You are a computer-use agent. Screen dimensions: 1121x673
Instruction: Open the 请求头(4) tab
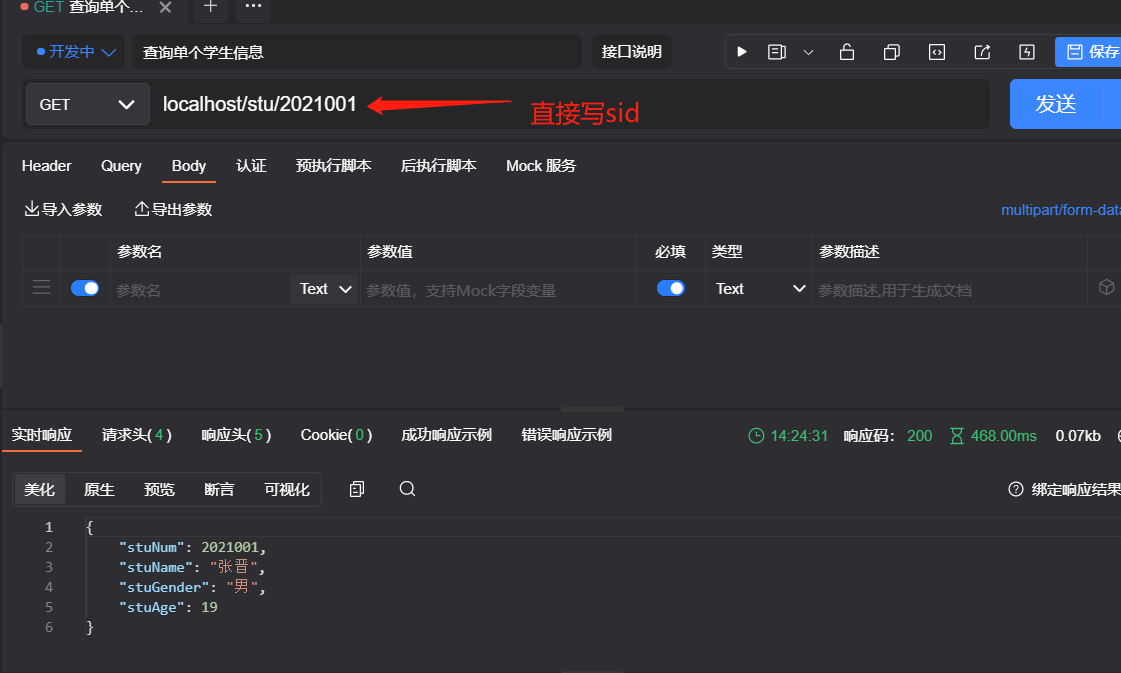pos(137,435)
